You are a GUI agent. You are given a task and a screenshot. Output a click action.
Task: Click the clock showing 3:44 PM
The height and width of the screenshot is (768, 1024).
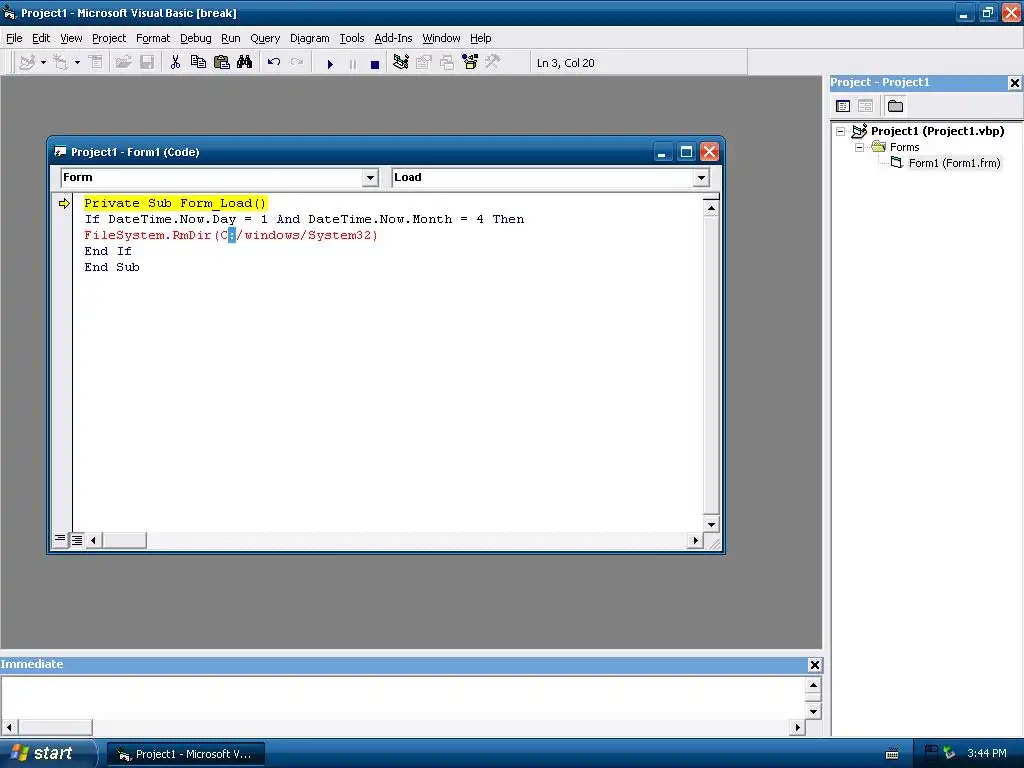(x=986, y=754)
